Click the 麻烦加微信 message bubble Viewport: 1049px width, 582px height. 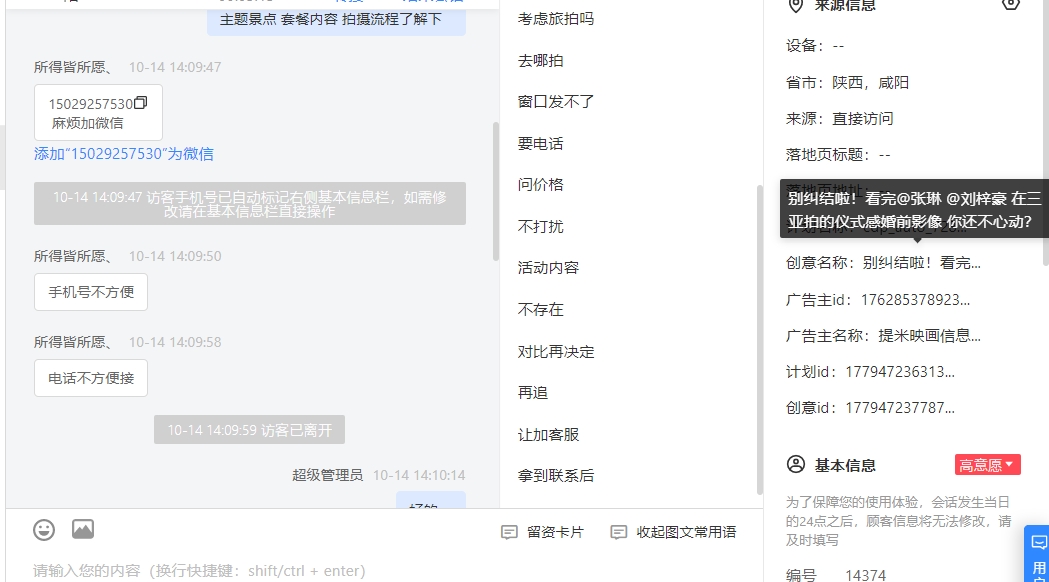click(x=98, y=113)
